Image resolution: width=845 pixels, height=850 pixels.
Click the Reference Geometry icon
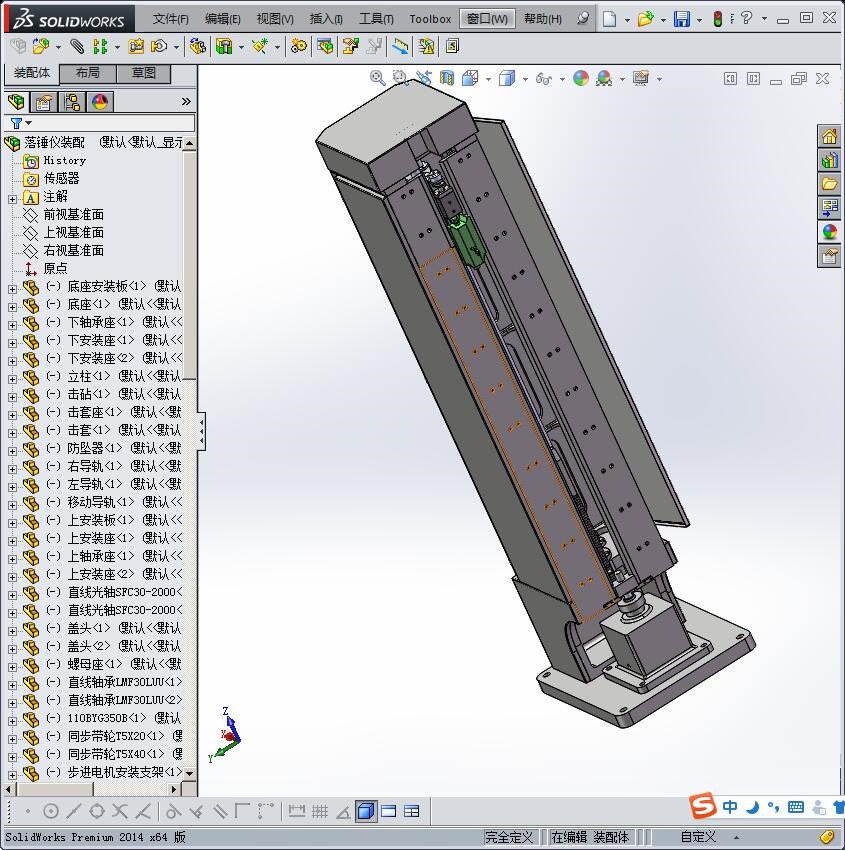click(260, 47)
